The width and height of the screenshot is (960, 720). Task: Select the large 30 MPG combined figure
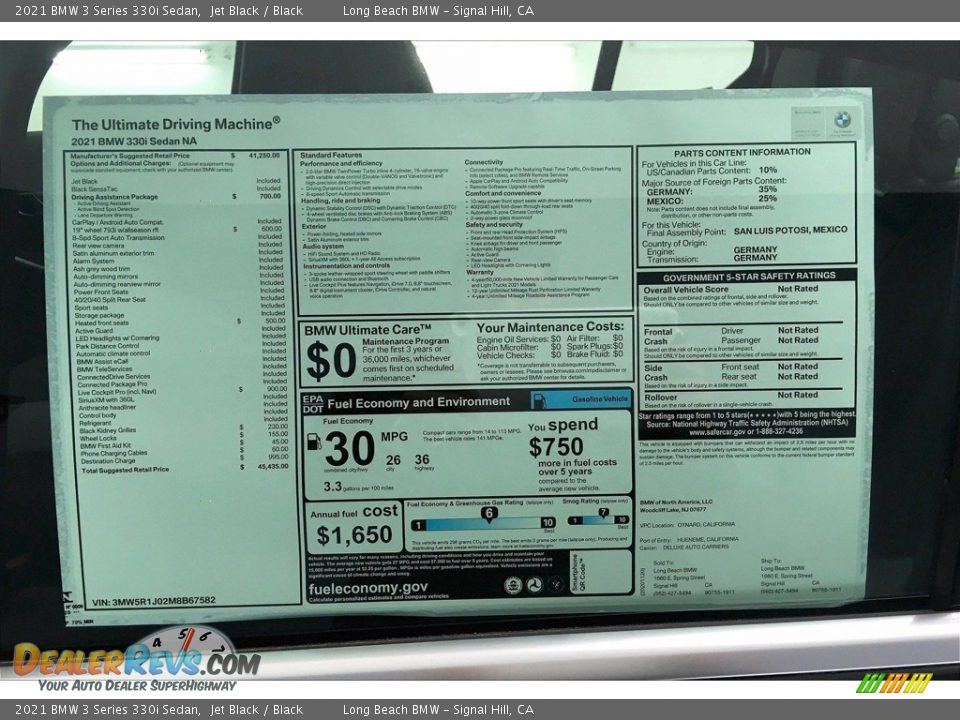(x=349, y=449)
